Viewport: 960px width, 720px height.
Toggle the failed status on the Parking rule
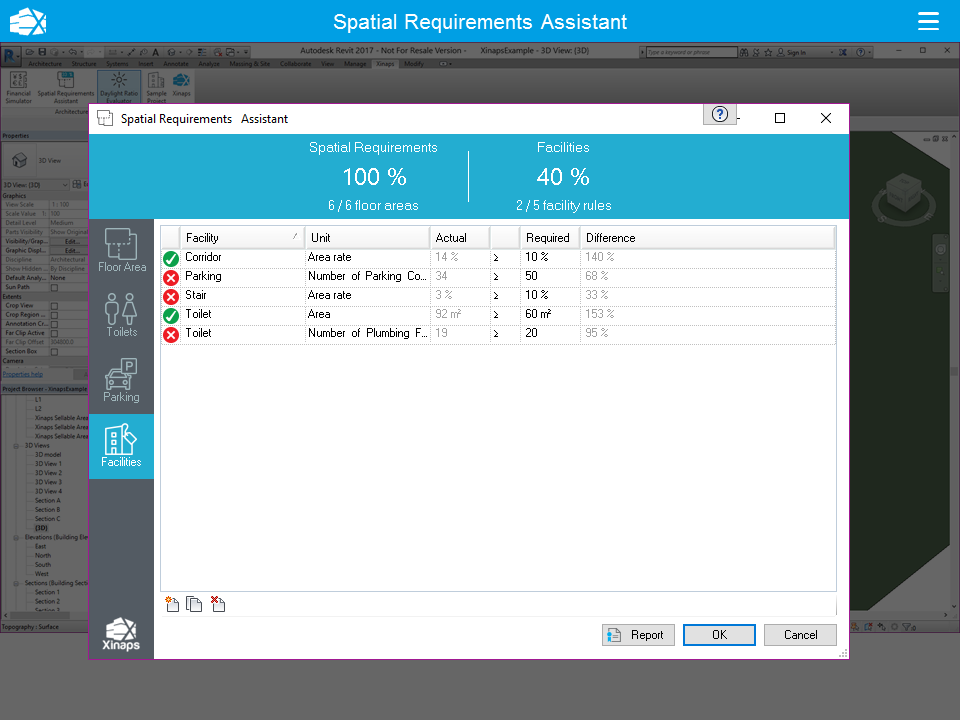[170, 276]
